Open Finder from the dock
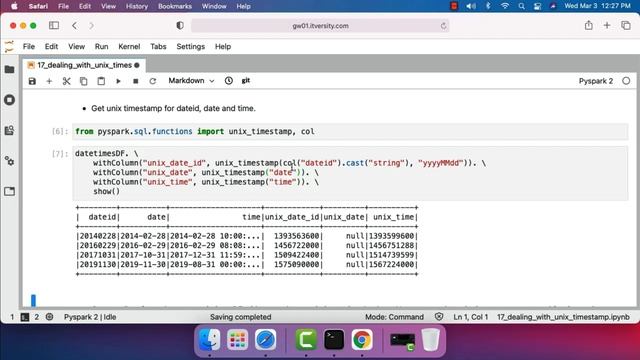This screenshot has width=640, height=360. (209, 340)
